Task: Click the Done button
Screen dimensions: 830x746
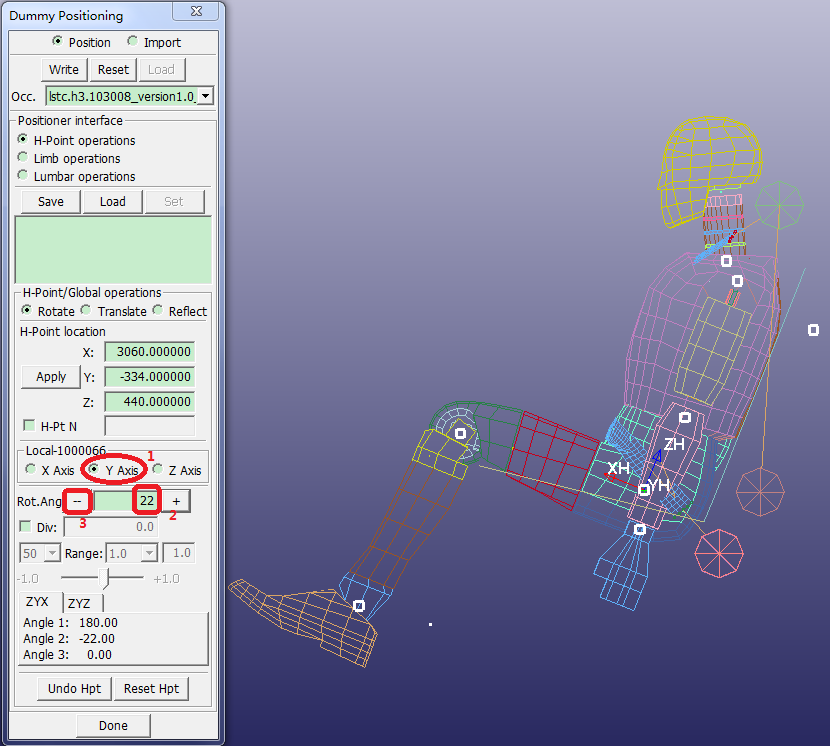Action: (113, 726)
